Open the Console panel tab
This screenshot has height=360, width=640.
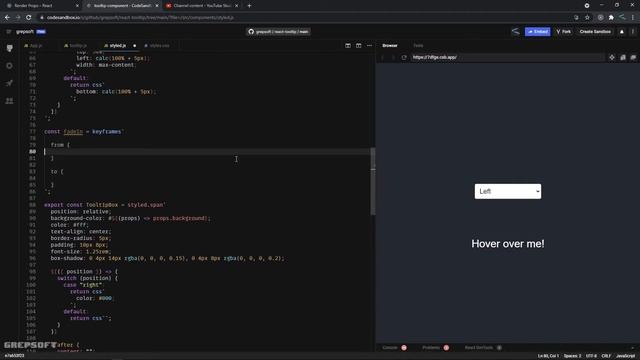(394, 348)
